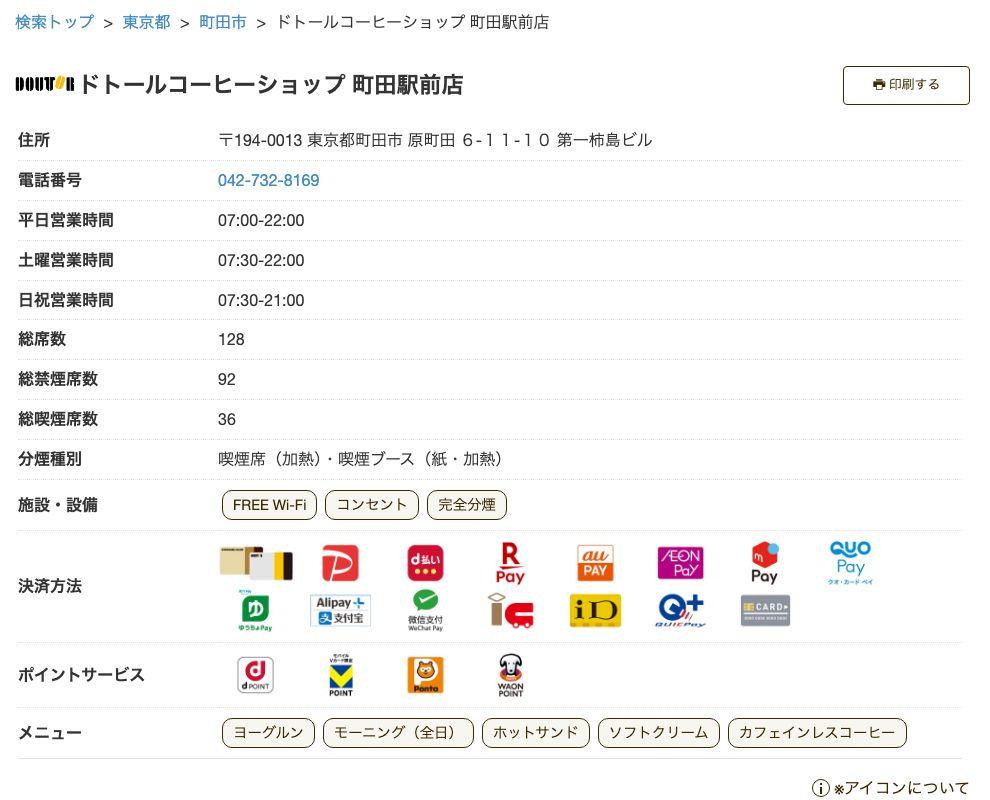This screenshot has height=800, width=990.
Task: Click the Rakuten Pay icon
Action: 510,563
